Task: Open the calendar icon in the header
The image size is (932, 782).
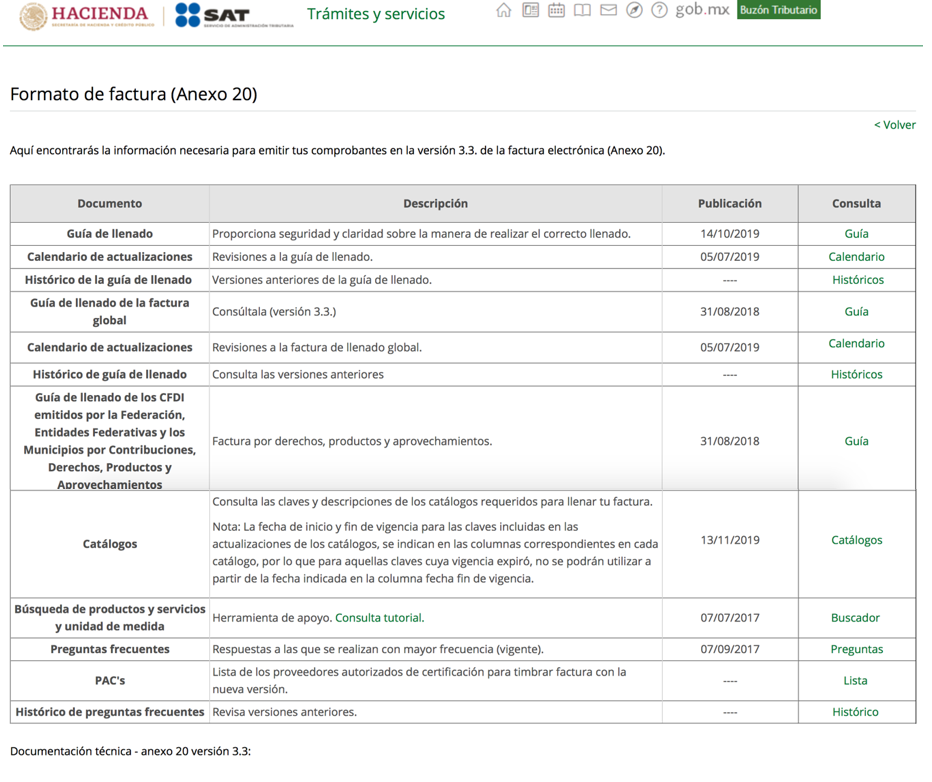Action: [556, 11]
